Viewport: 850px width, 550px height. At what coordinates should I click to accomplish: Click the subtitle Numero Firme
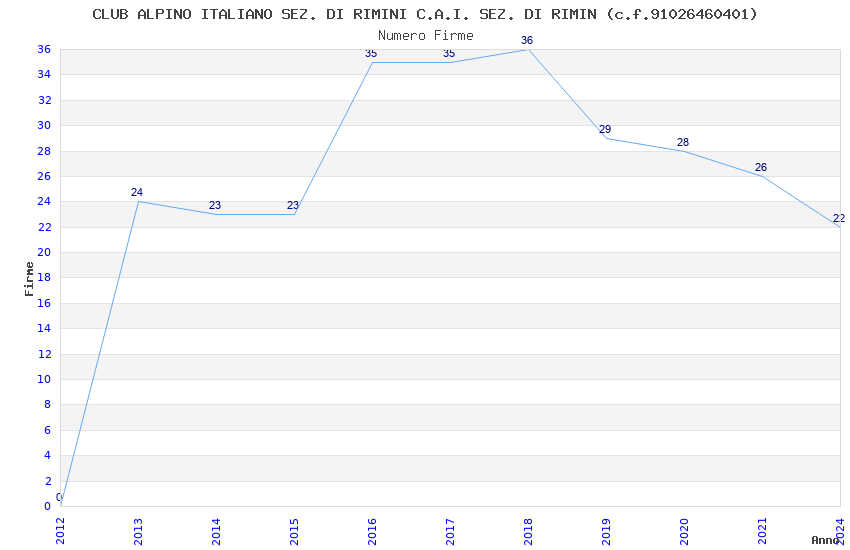coord(426,36)
